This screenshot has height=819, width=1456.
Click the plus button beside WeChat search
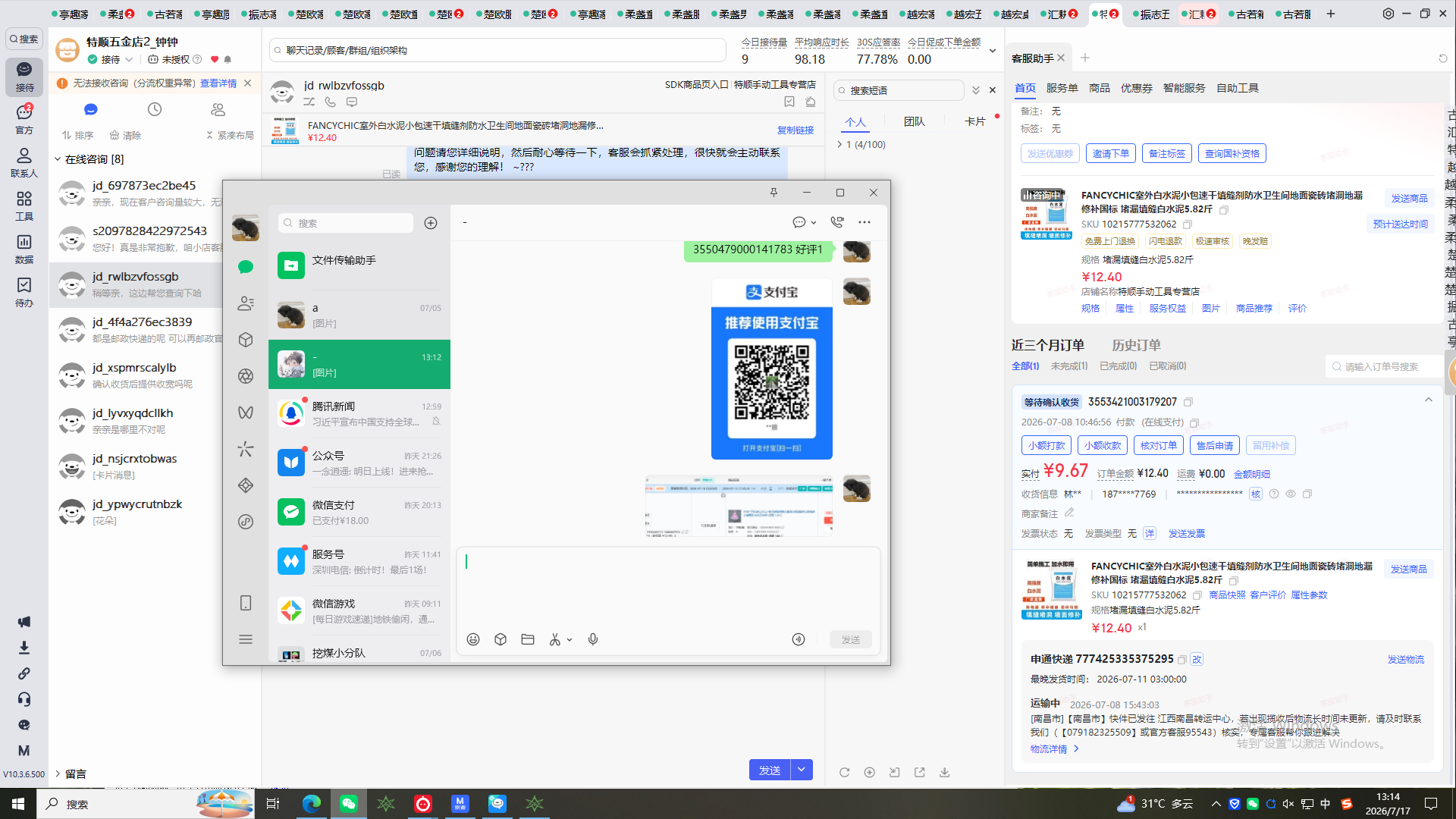[x=431, y=223]
